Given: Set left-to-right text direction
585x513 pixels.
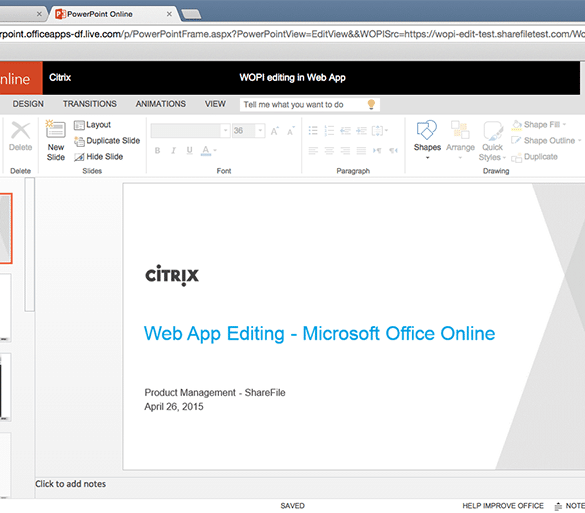Looking at the screenshot, I should (x=377, y=150).
